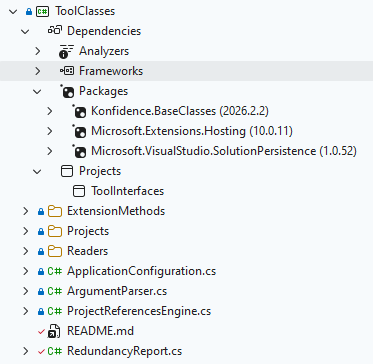This screenshot has height=364, width=373.
Task: Select Microsoft.Extensions.Hosting (10.0.11) text
Action: (x=192, y=131)
